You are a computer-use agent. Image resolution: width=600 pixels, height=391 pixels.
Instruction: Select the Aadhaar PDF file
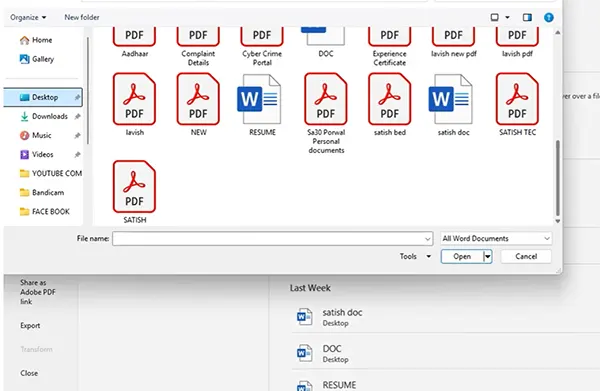pos(134,42)
